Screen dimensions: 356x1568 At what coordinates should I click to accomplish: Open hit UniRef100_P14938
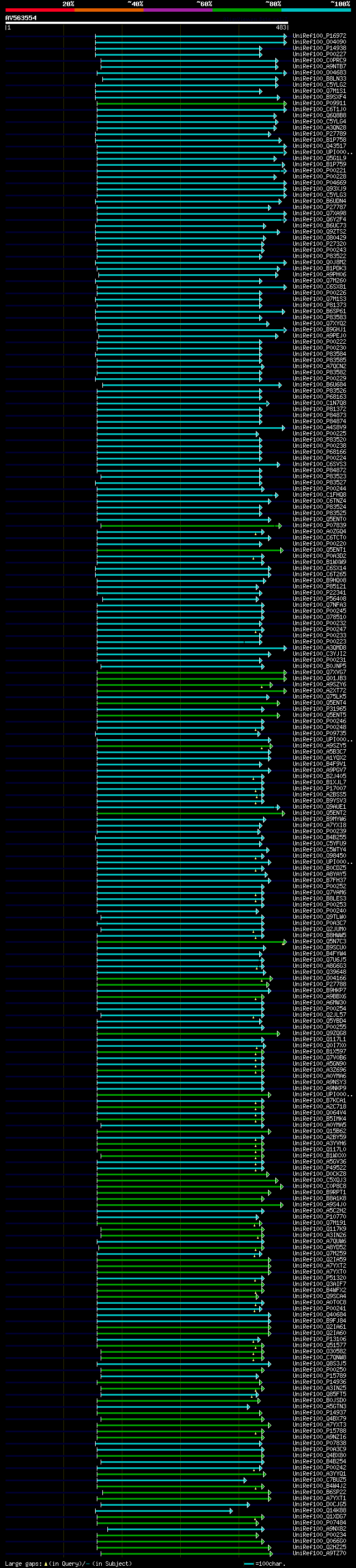click(319, 48)
